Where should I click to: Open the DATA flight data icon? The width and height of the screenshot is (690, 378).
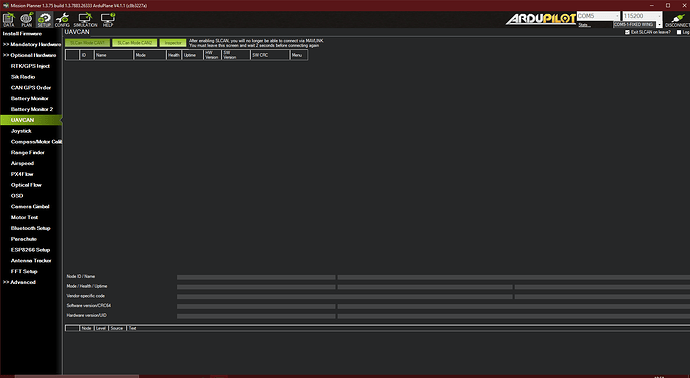[x=8, y=19]
